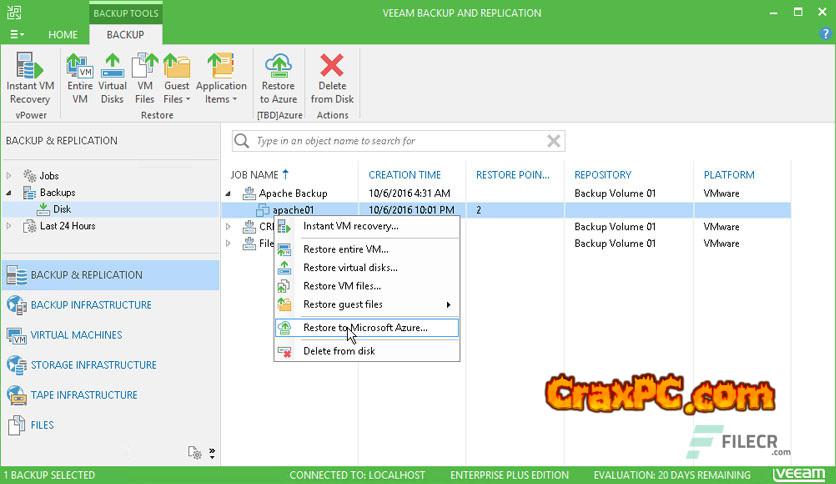
Task: Click Backup Infrastructure globe icon
Action: click(x=17, y=305)
